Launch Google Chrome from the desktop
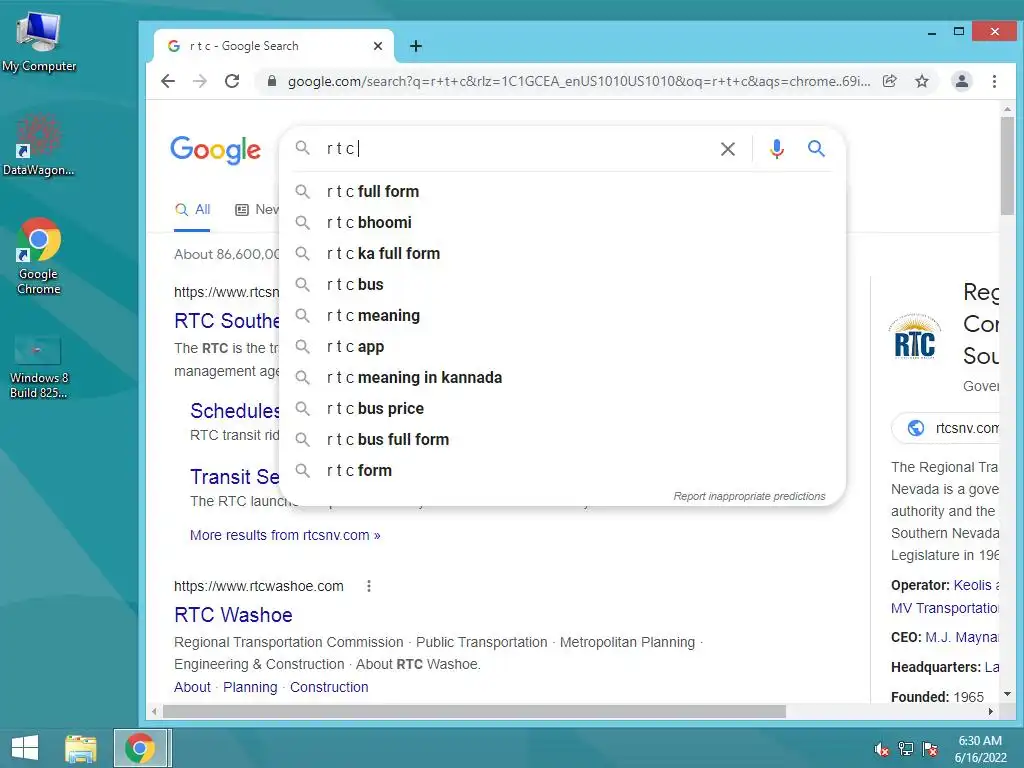 (39, 256)
